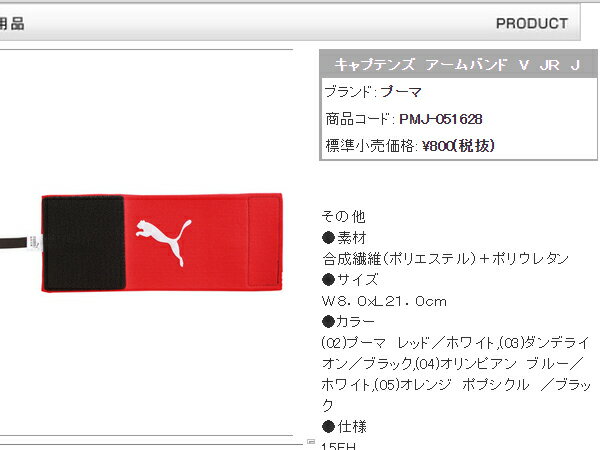This screenshot has width=600, height=450.
Task: Click the small icon below the image frame
Action: (311, 442)
